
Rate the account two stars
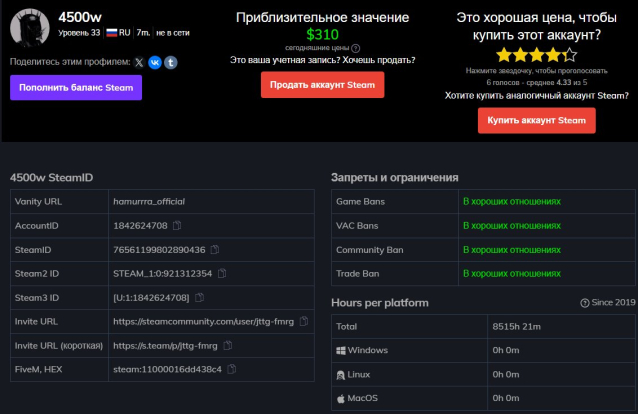pyautogui.click(x=520, y=55)
